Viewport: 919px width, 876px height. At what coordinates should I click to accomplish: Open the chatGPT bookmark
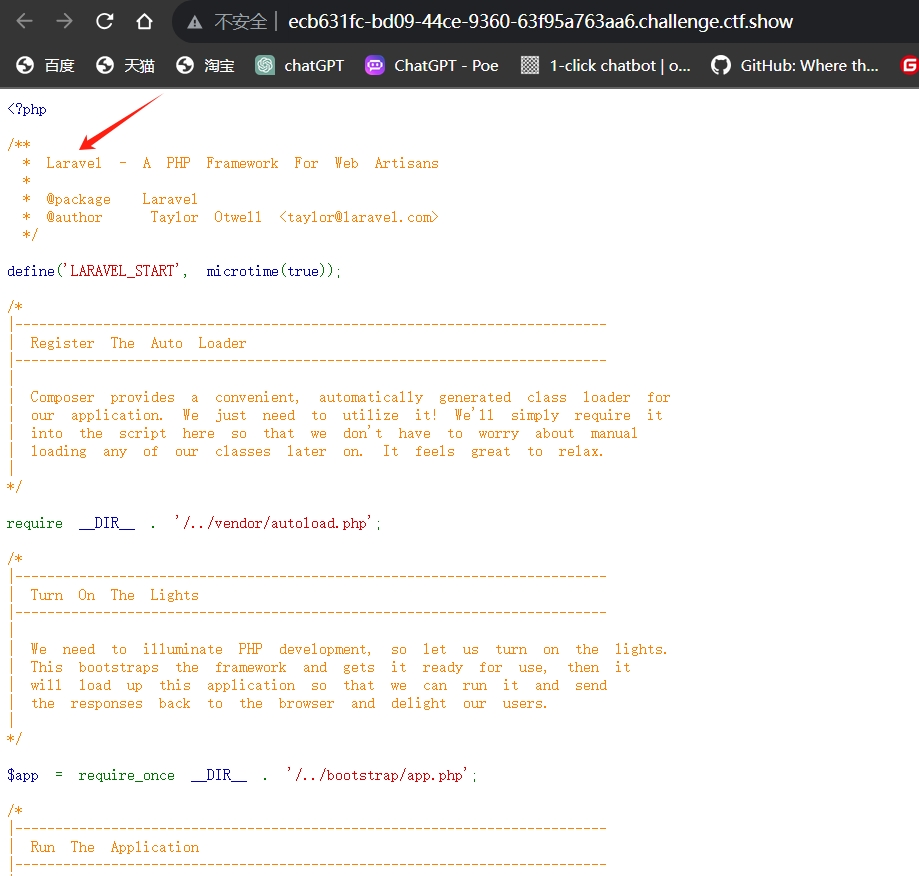coord(299,65)
